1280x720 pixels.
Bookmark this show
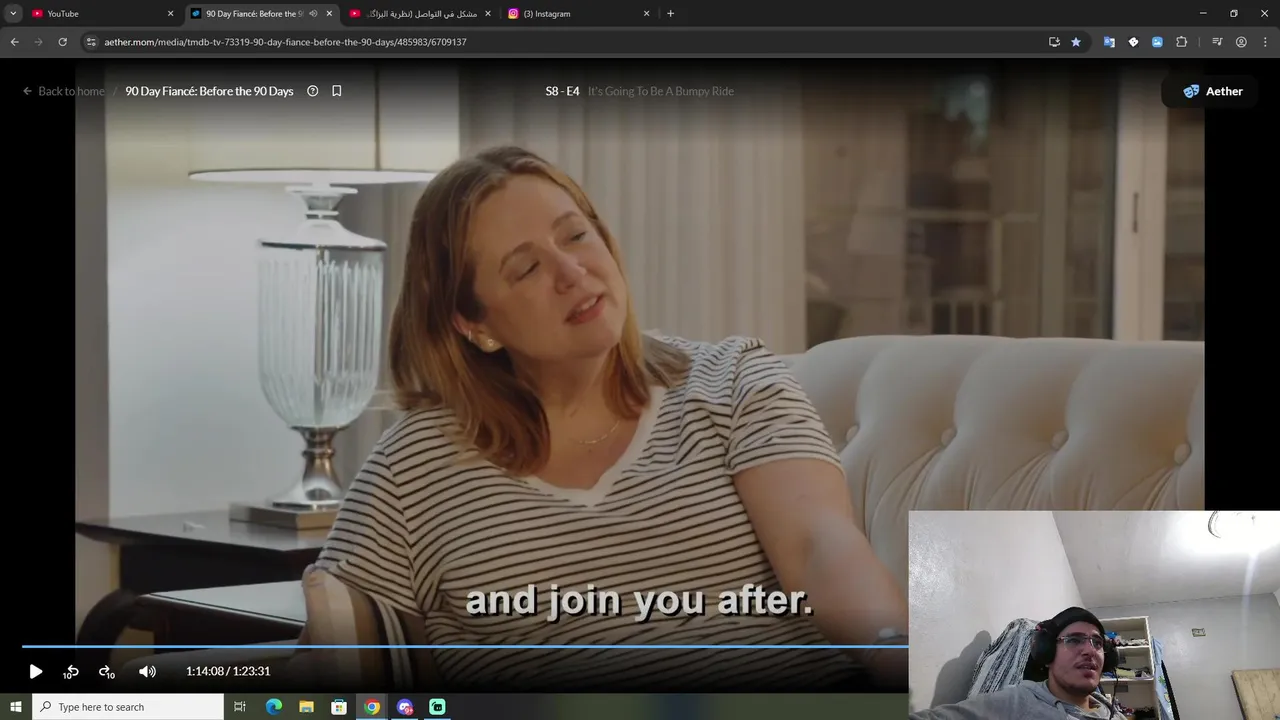337,91
